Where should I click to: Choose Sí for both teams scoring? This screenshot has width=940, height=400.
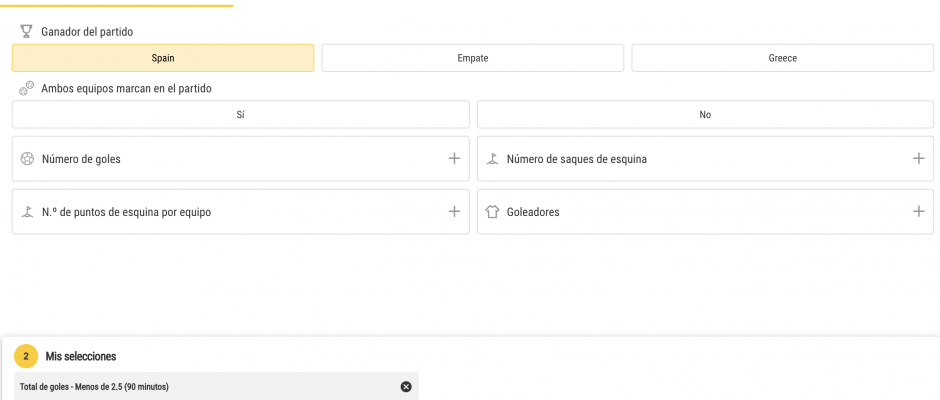click(240, 115)
